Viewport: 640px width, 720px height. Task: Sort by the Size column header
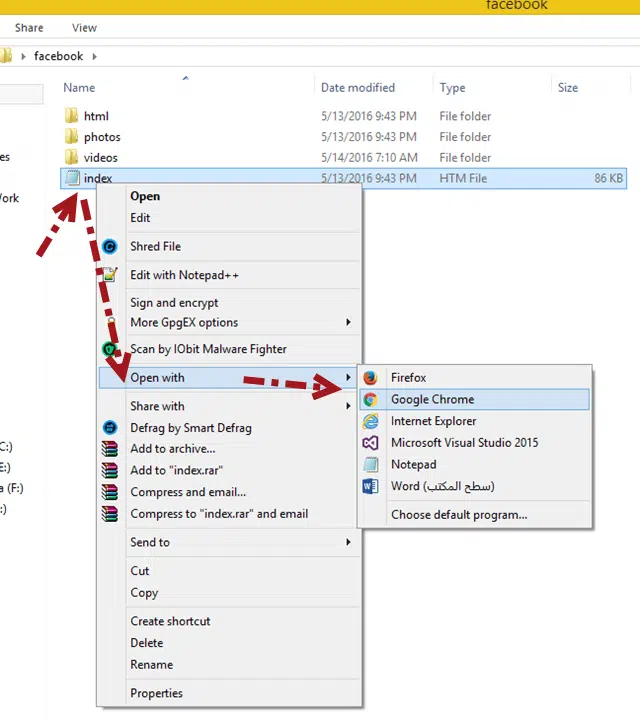(x=567, y=88)
